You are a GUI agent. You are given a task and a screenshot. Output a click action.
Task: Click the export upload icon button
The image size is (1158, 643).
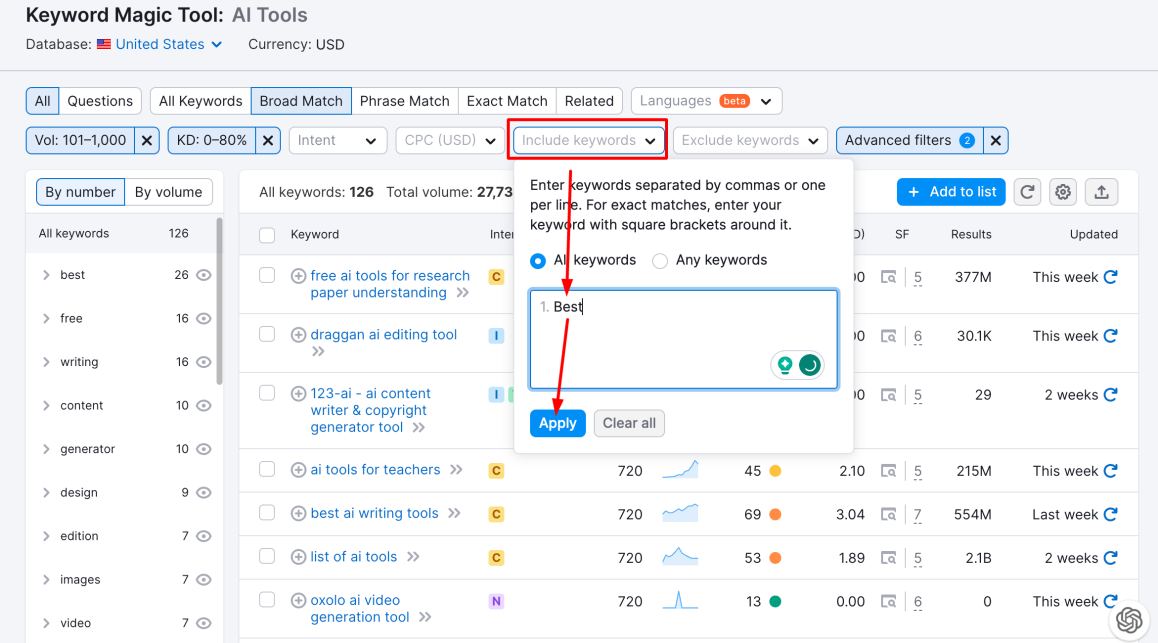pos(1101,192)
